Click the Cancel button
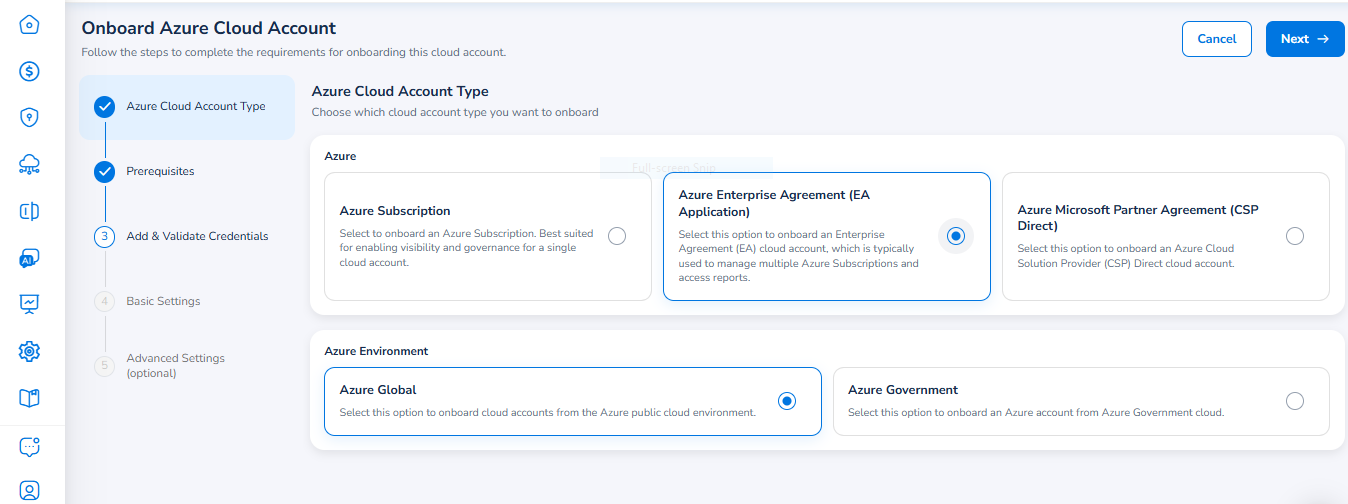The width and height of the screenshot is (1348, 504). coord(1217,39)
